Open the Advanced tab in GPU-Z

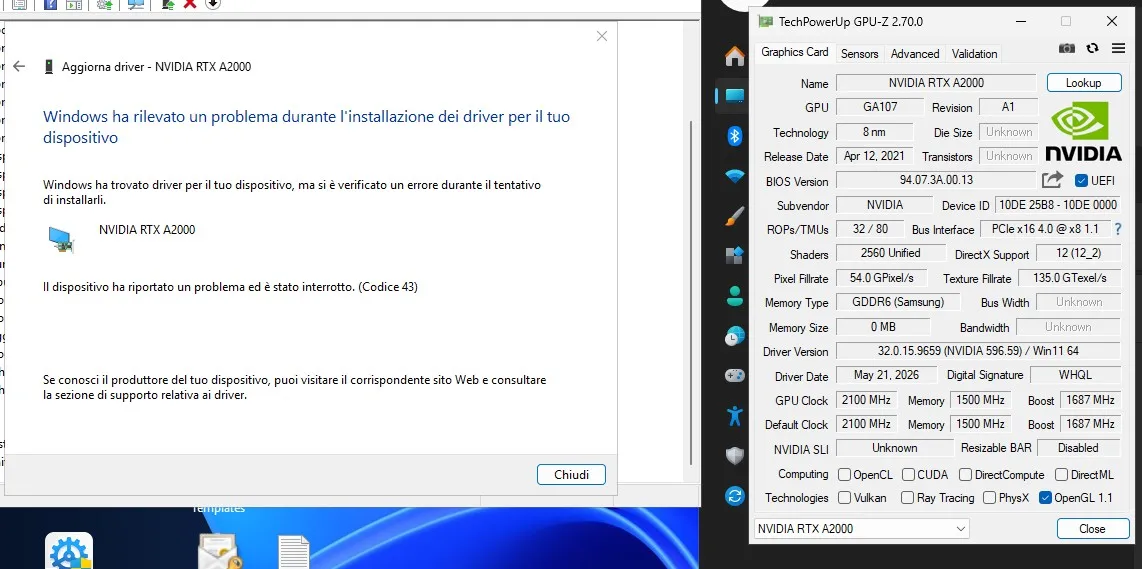[915, 53]
